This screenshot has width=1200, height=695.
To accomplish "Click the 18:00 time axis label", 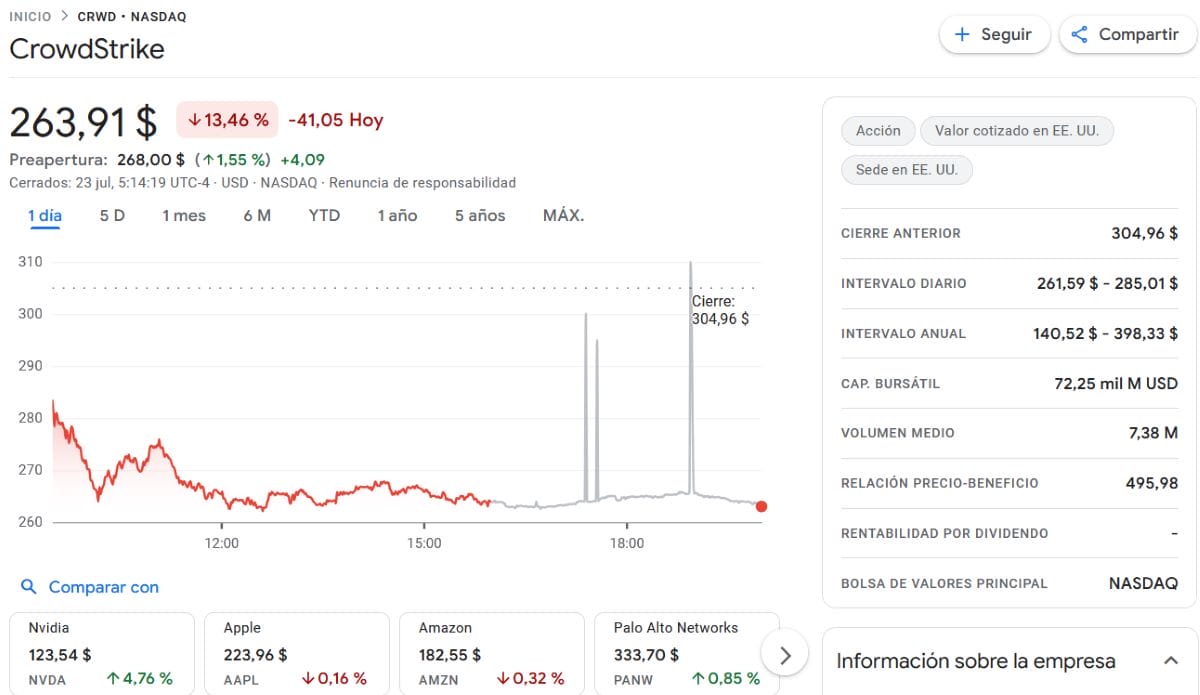I will (x=627, y=544).
